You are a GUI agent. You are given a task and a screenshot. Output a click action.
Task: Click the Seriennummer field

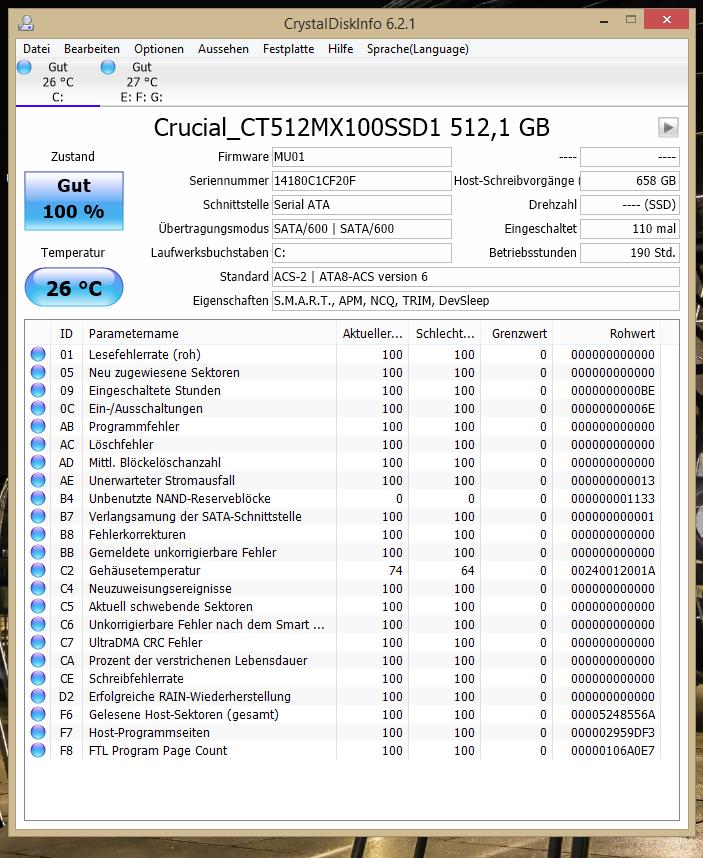click(362, 181)
